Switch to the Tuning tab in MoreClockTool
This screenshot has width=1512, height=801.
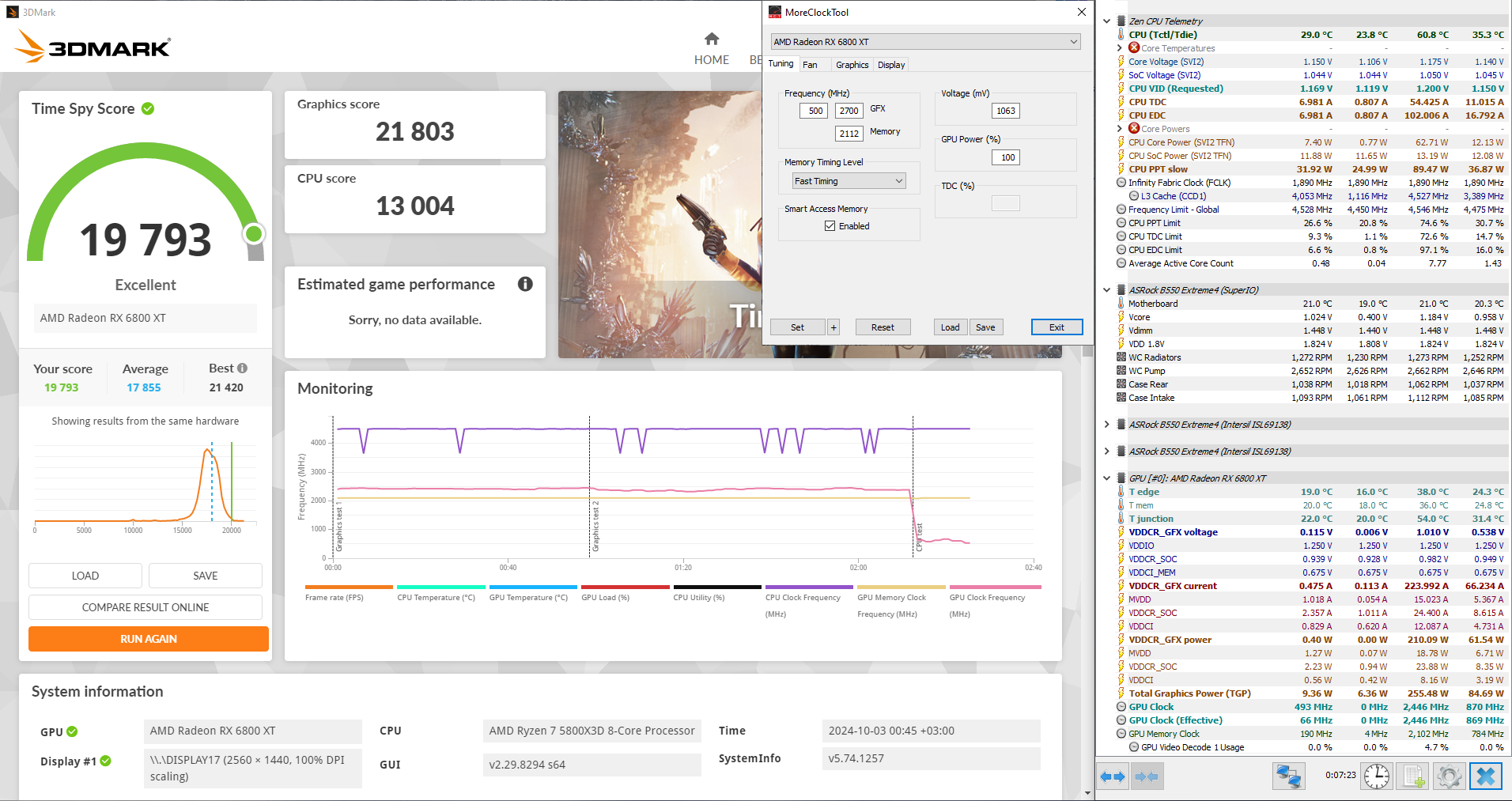781,64
